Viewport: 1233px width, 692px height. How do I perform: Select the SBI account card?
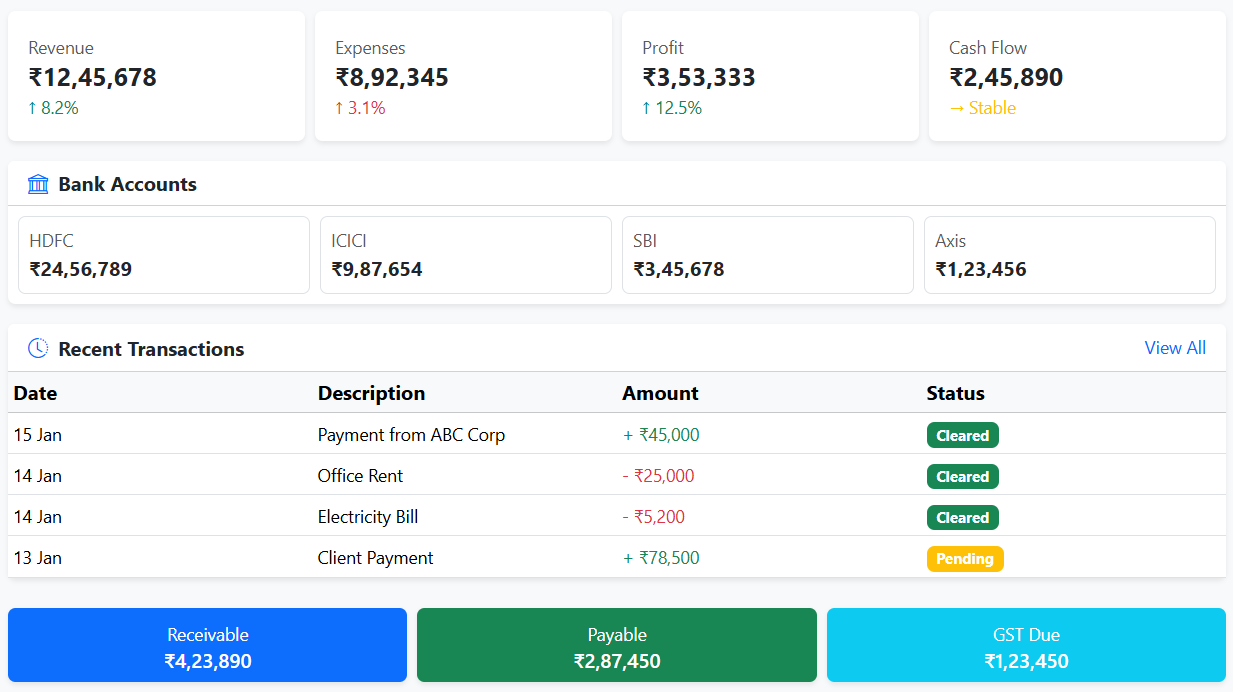pos(767,254)
